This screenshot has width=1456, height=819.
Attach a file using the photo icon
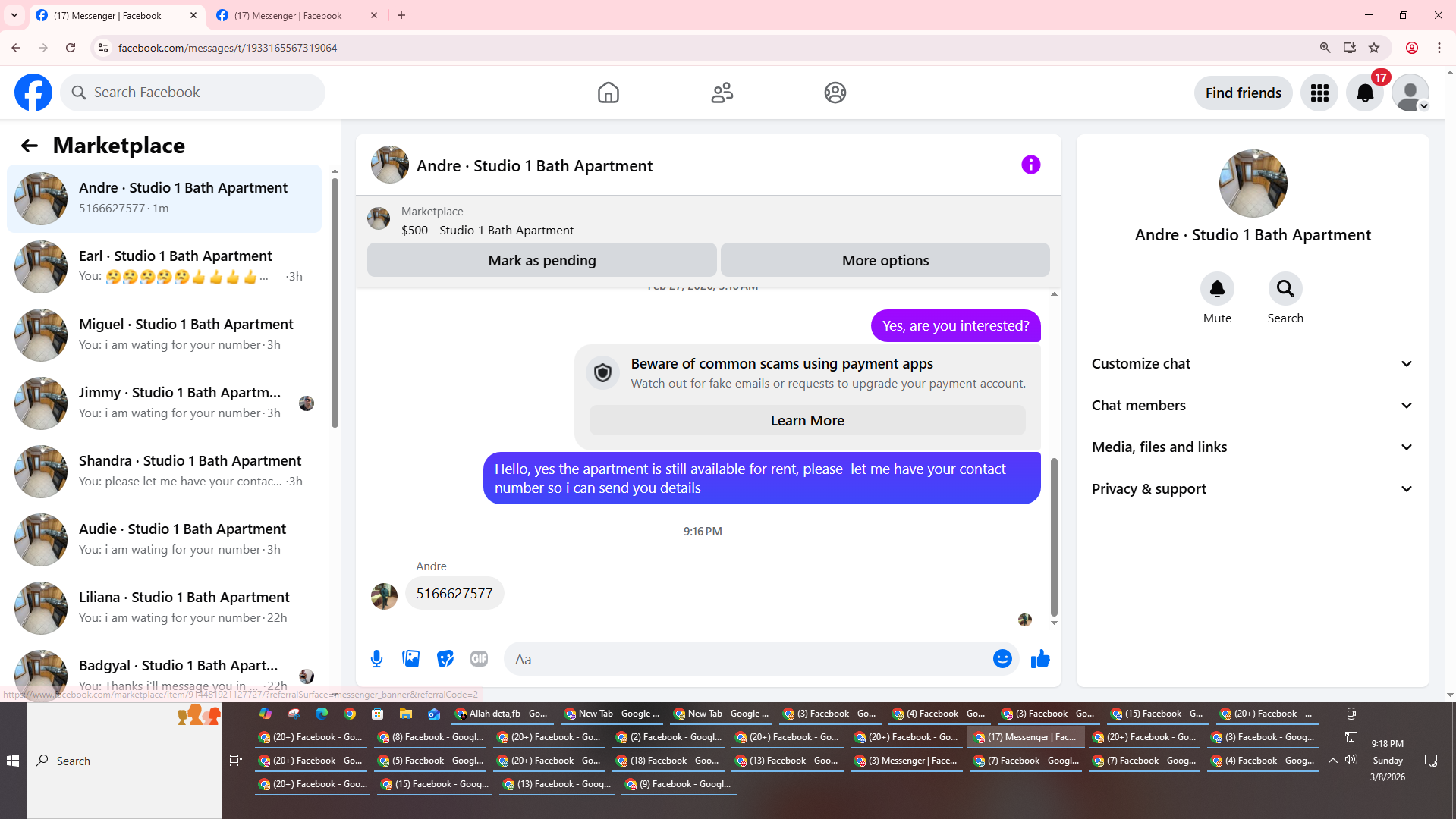click(x=410, y=659)
